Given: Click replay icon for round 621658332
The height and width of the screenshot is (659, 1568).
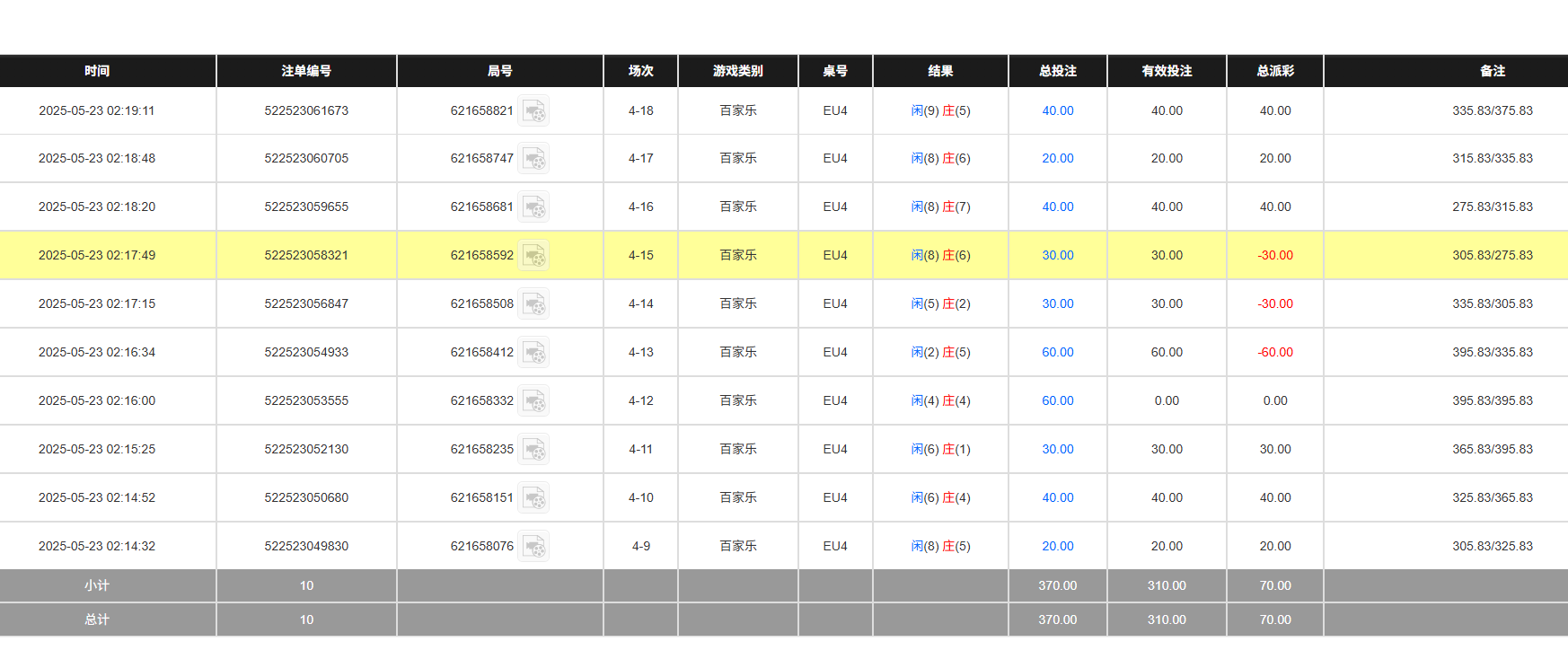Looking at the screenshot, I should [534, 401].
